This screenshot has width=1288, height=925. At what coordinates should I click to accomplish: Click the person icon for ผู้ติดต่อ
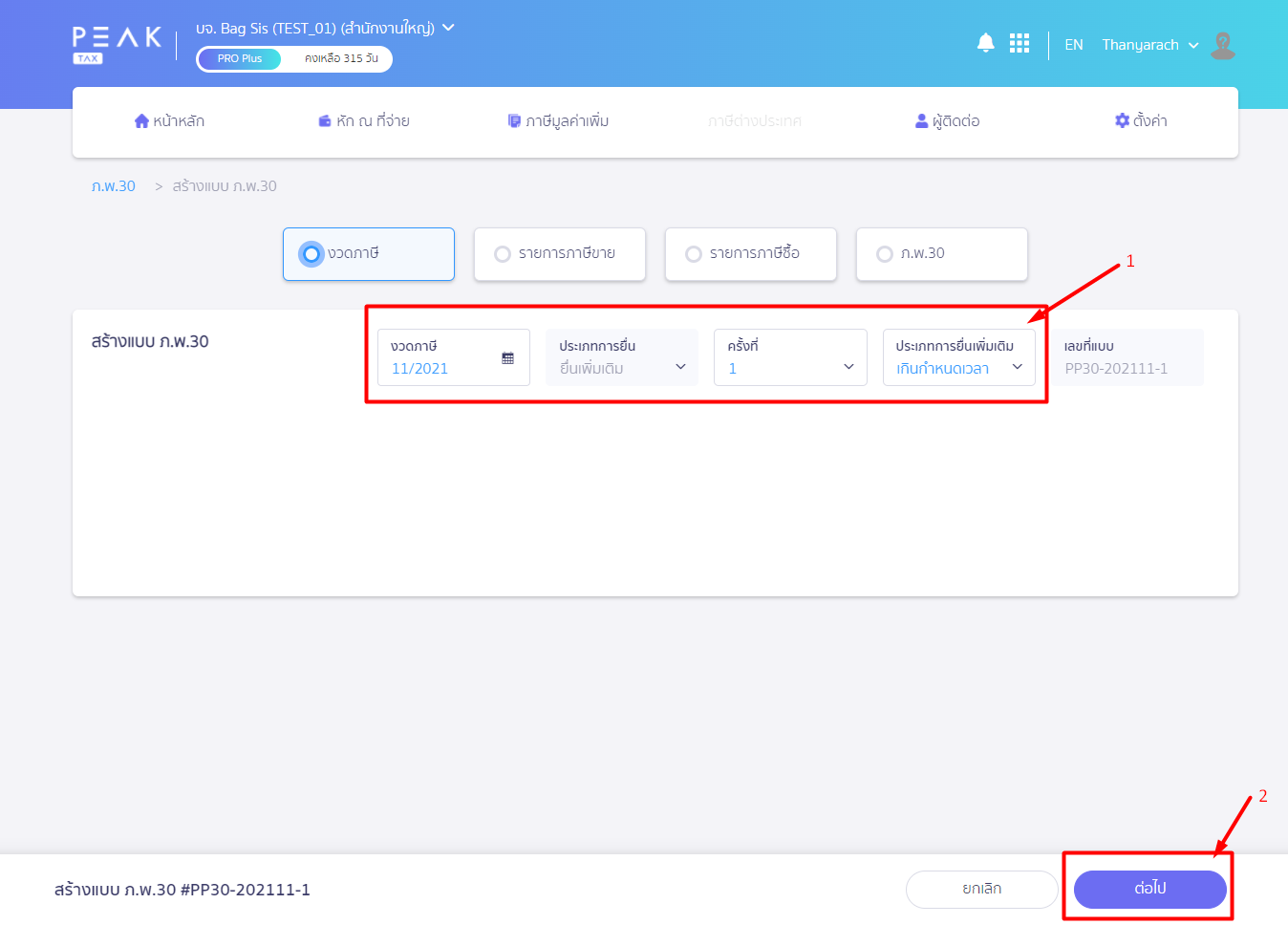(921, 121)
